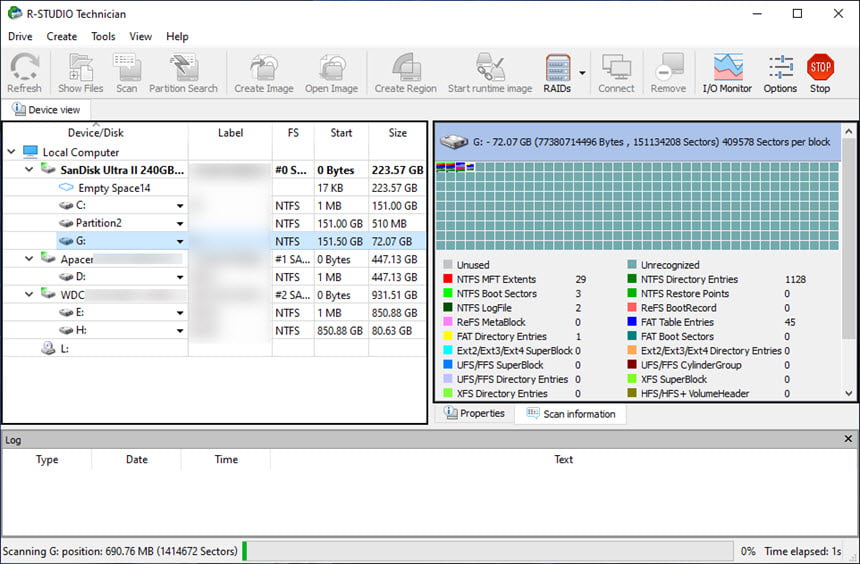Click the Create Image toolbar icon
The height and width of the screenshot is (564, 860).
[264, 73]
